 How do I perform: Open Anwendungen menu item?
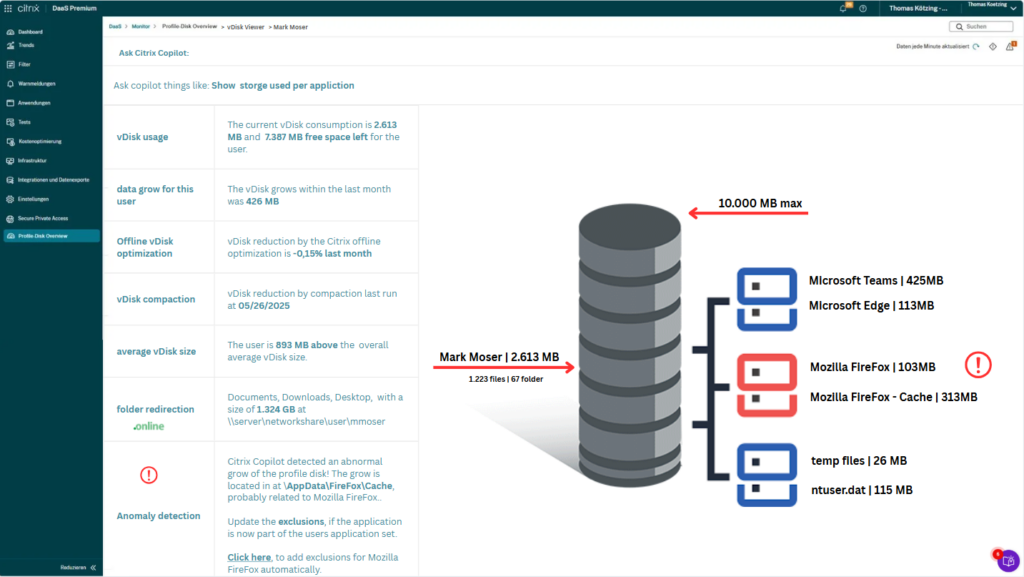coord(34,103)
